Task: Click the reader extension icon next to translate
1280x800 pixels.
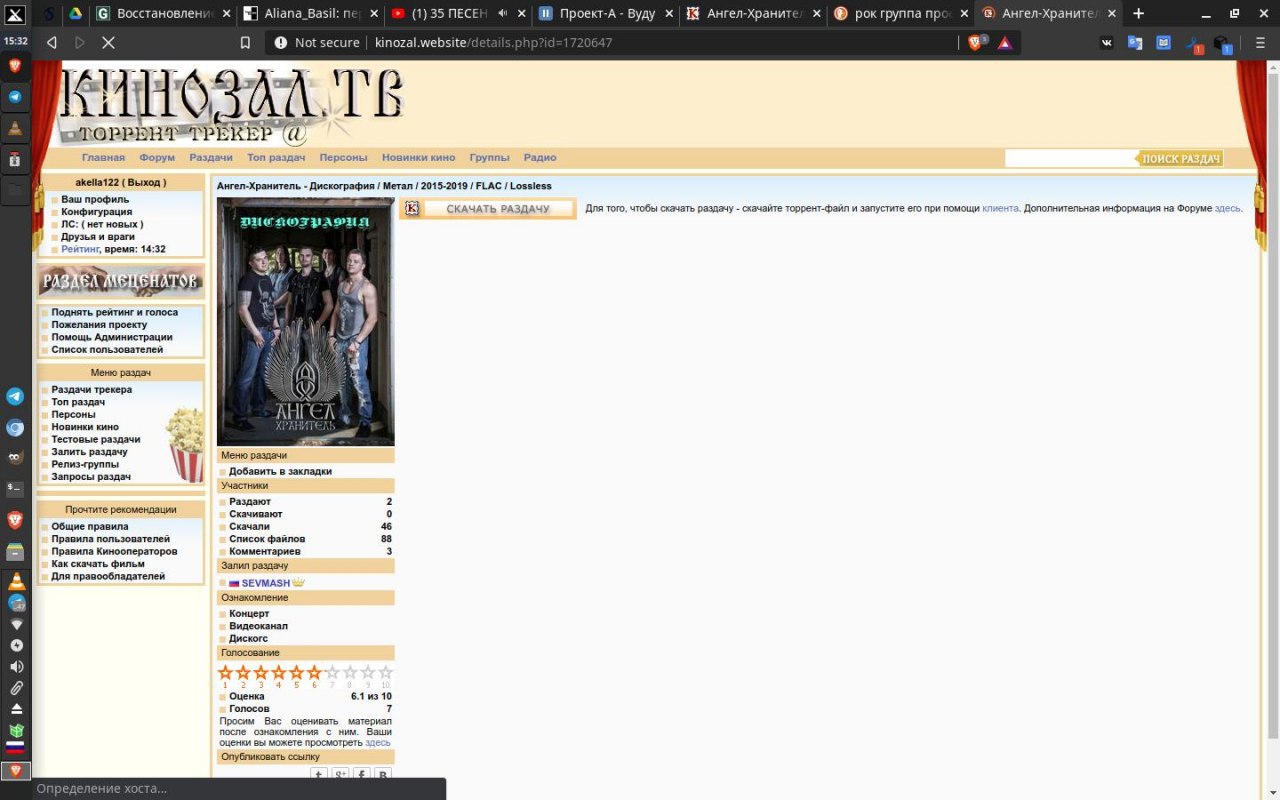Action: point(1163,43)
